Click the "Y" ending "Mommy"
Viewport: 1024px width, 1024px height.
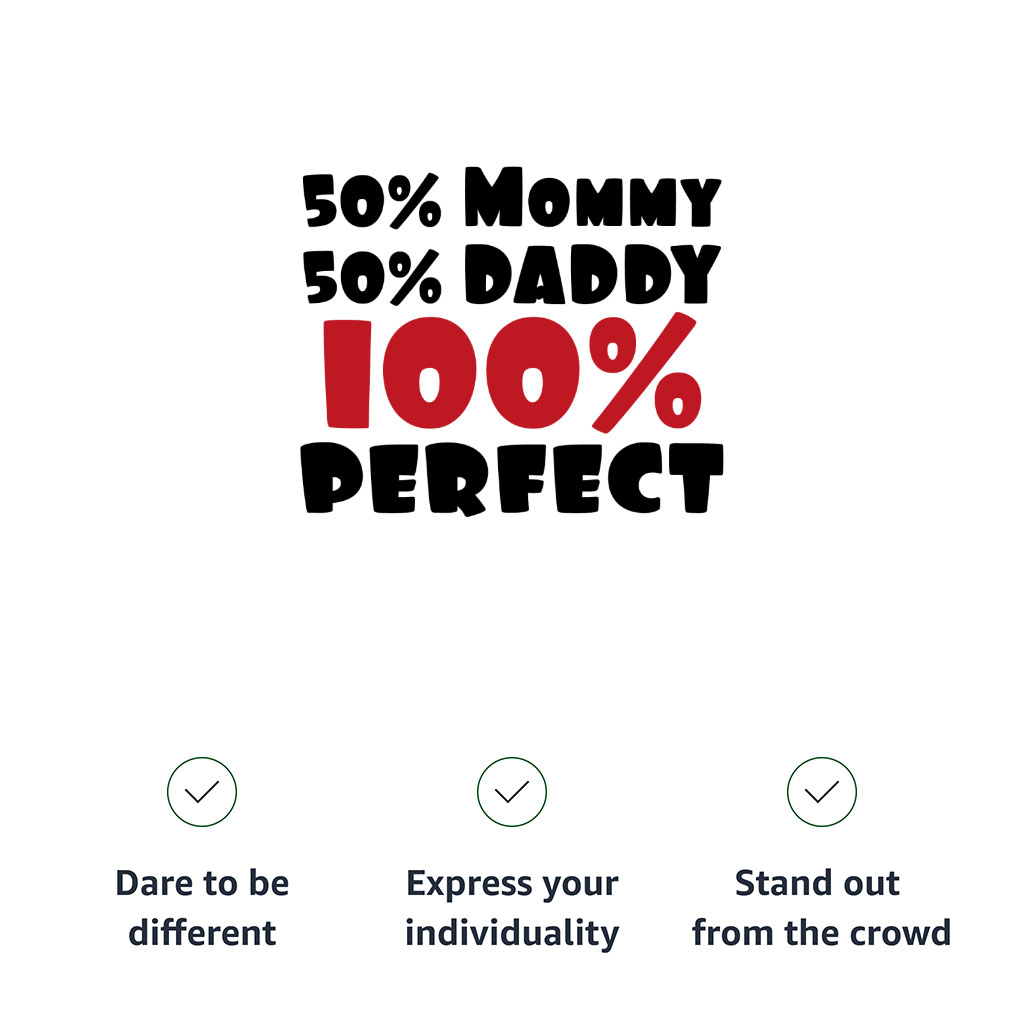click(x=696, y=201)
